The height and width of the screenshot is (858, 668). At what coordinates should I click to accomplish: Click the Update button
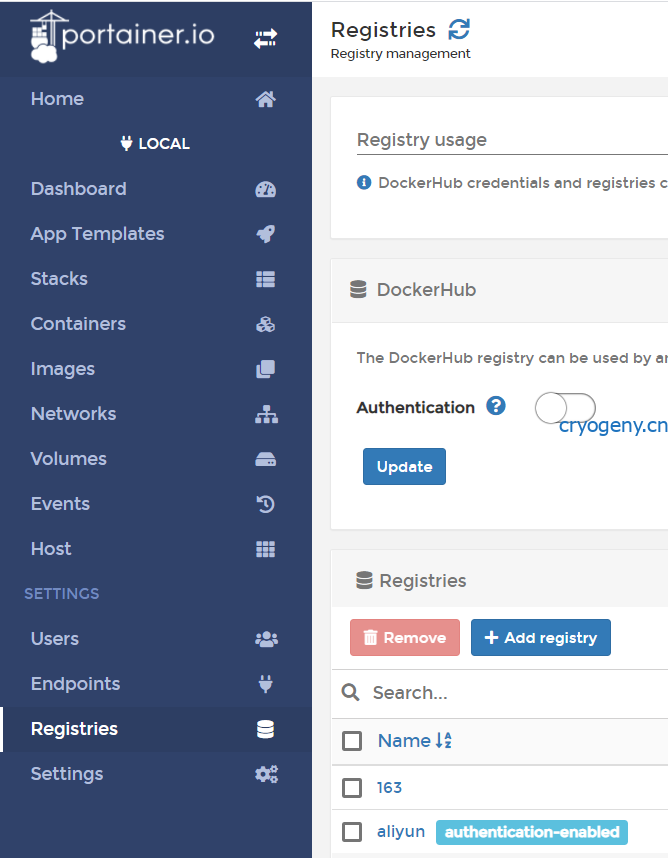[x=404, y=466]
